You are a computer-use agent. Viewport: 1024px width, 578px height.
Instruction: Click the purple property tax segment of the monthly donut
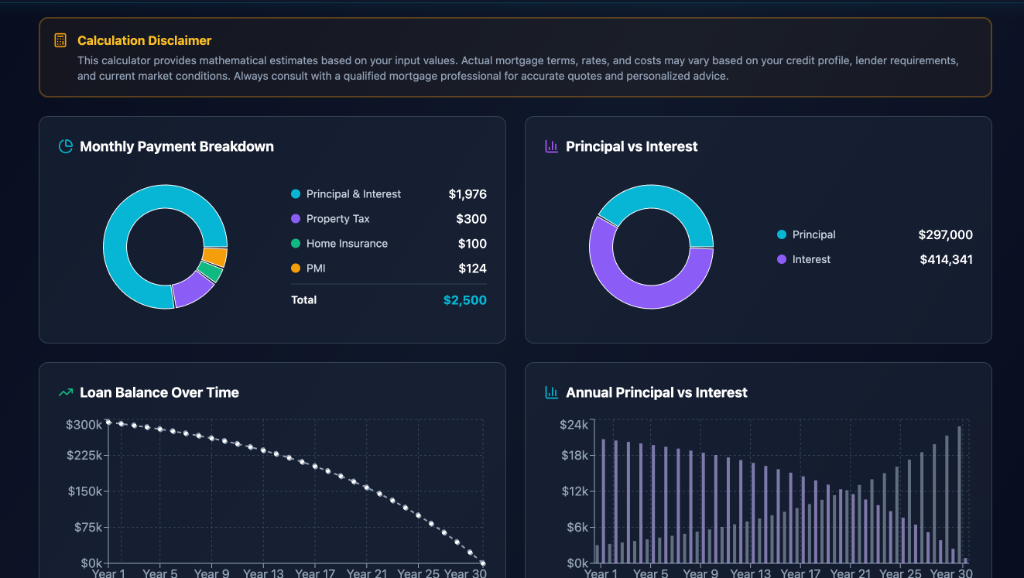[192, 290]
